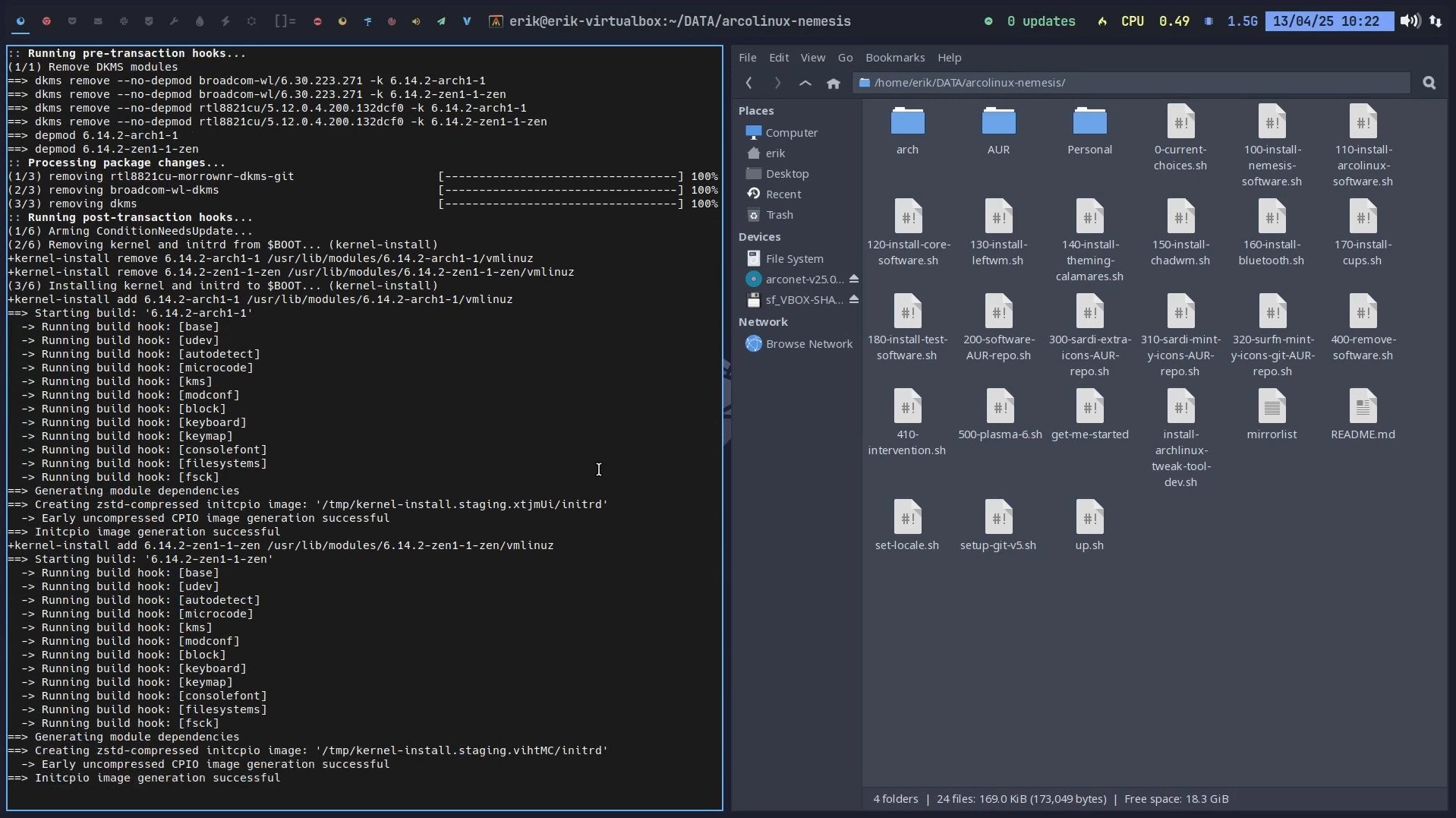Open the network tray icon
The height and width of the screenshot is (818, 1456).
[x=1436, y=21]
